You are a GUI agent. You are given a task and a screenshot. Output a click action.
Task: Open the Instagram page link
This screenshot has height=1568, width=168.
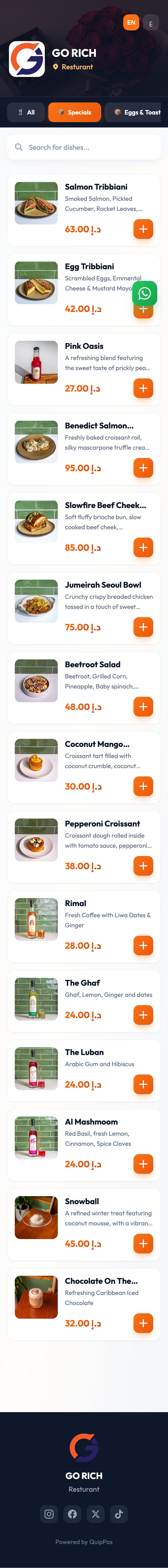(x=49, y=1514)
